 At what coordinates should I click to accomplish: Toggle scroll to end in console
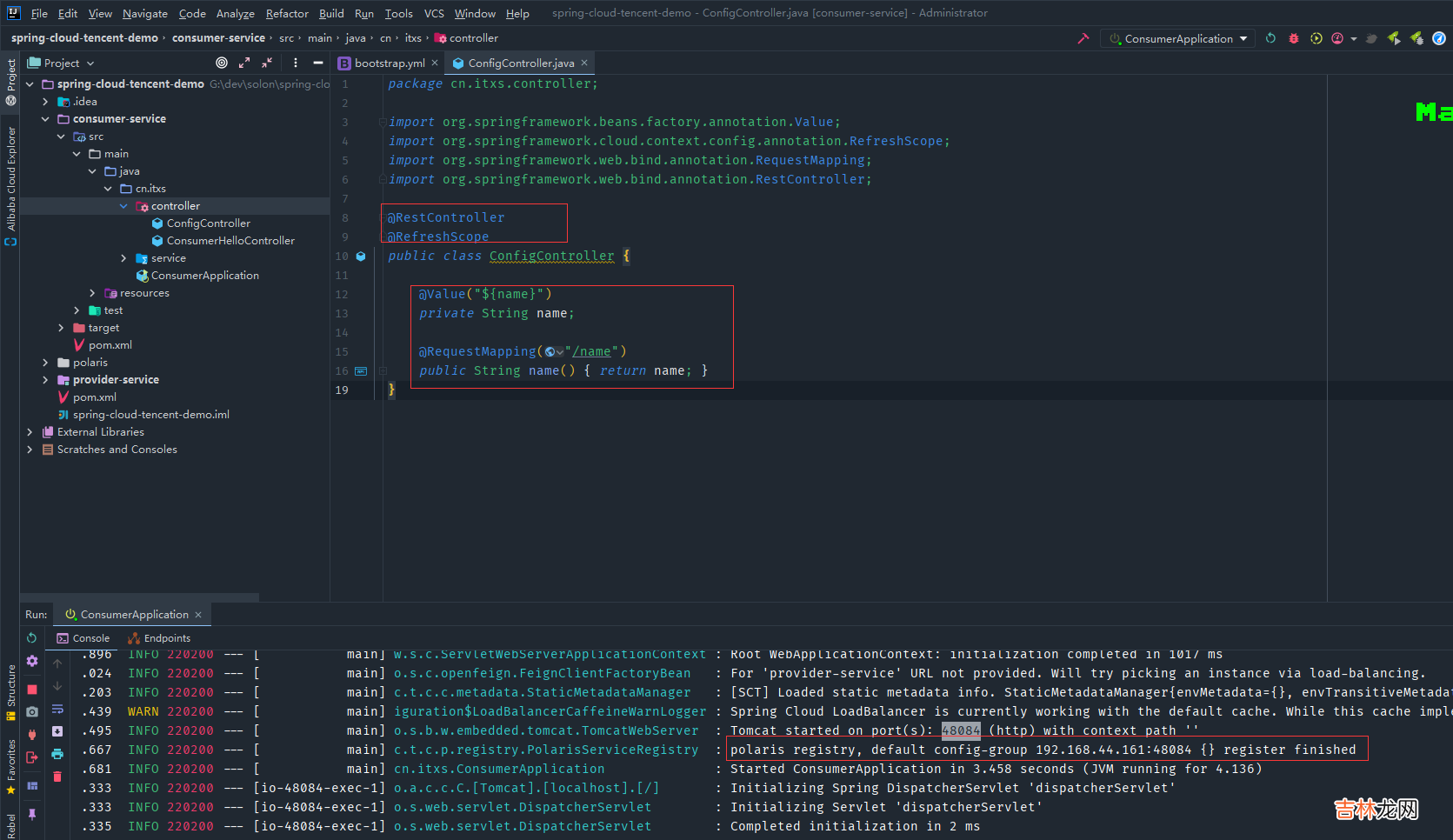coord(57,731)
